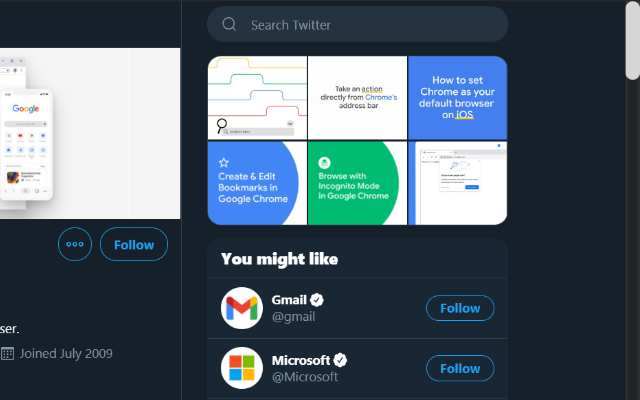Open the 'Take an action' address bar thumbnail
The image size is (640, 400).
click(x=358, y=98)
